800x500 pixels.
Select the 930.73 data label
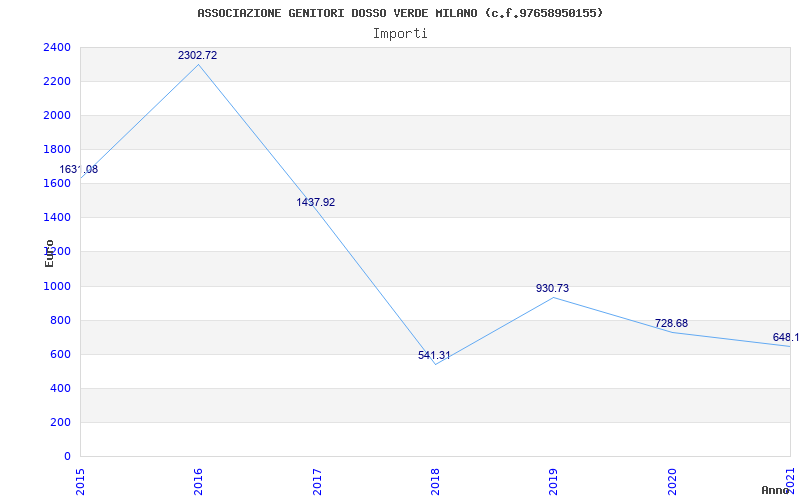coord(553,288)
